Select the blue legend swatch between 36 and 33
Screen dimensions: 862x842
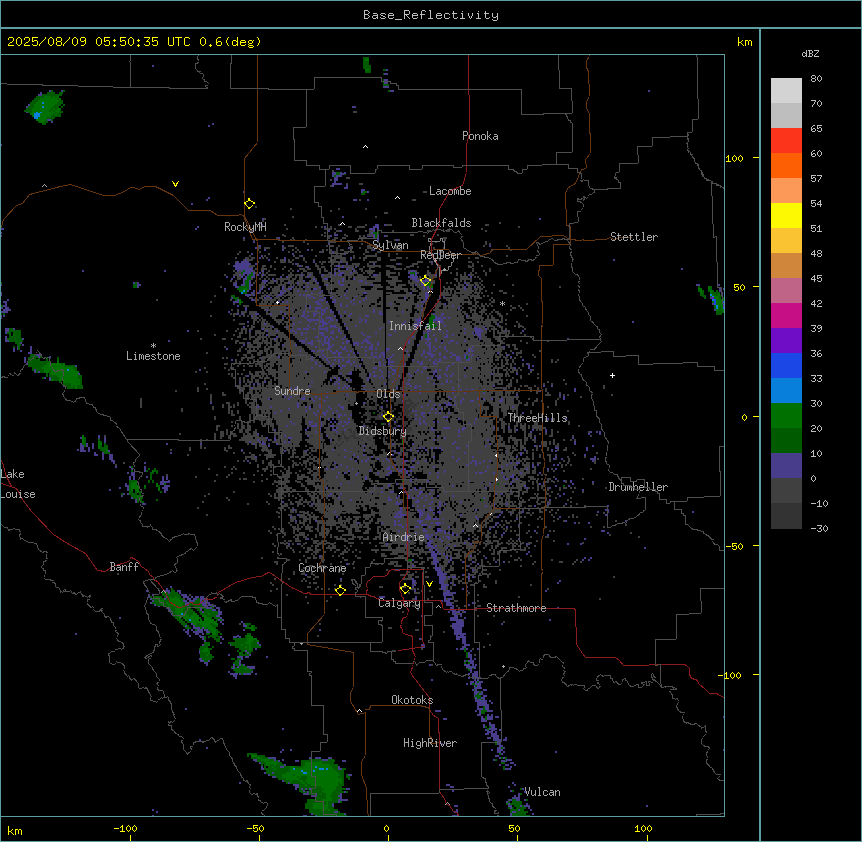(x=786, y=365)
